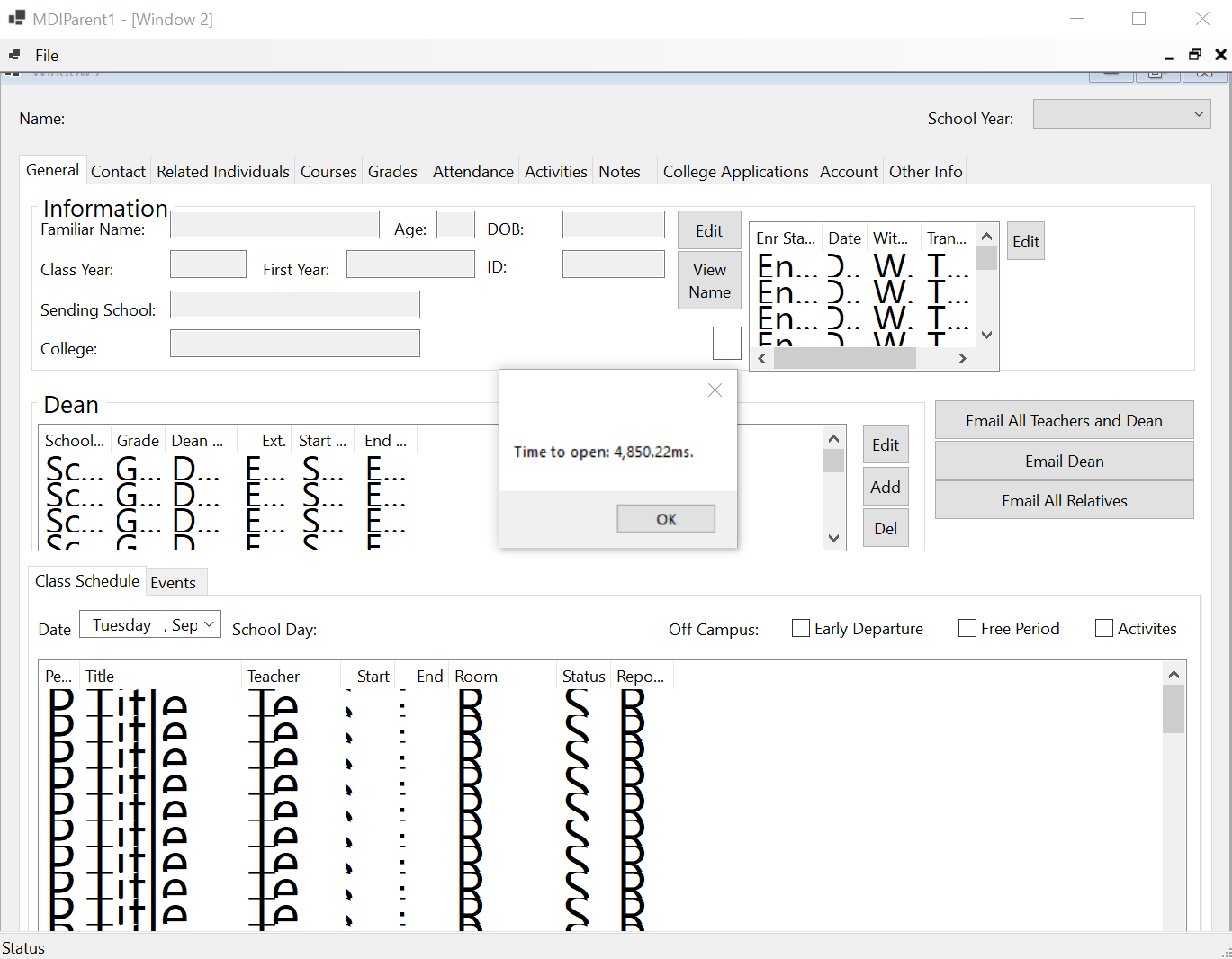Click down arrow of Dean list scrollbar

tap(833, 538)
